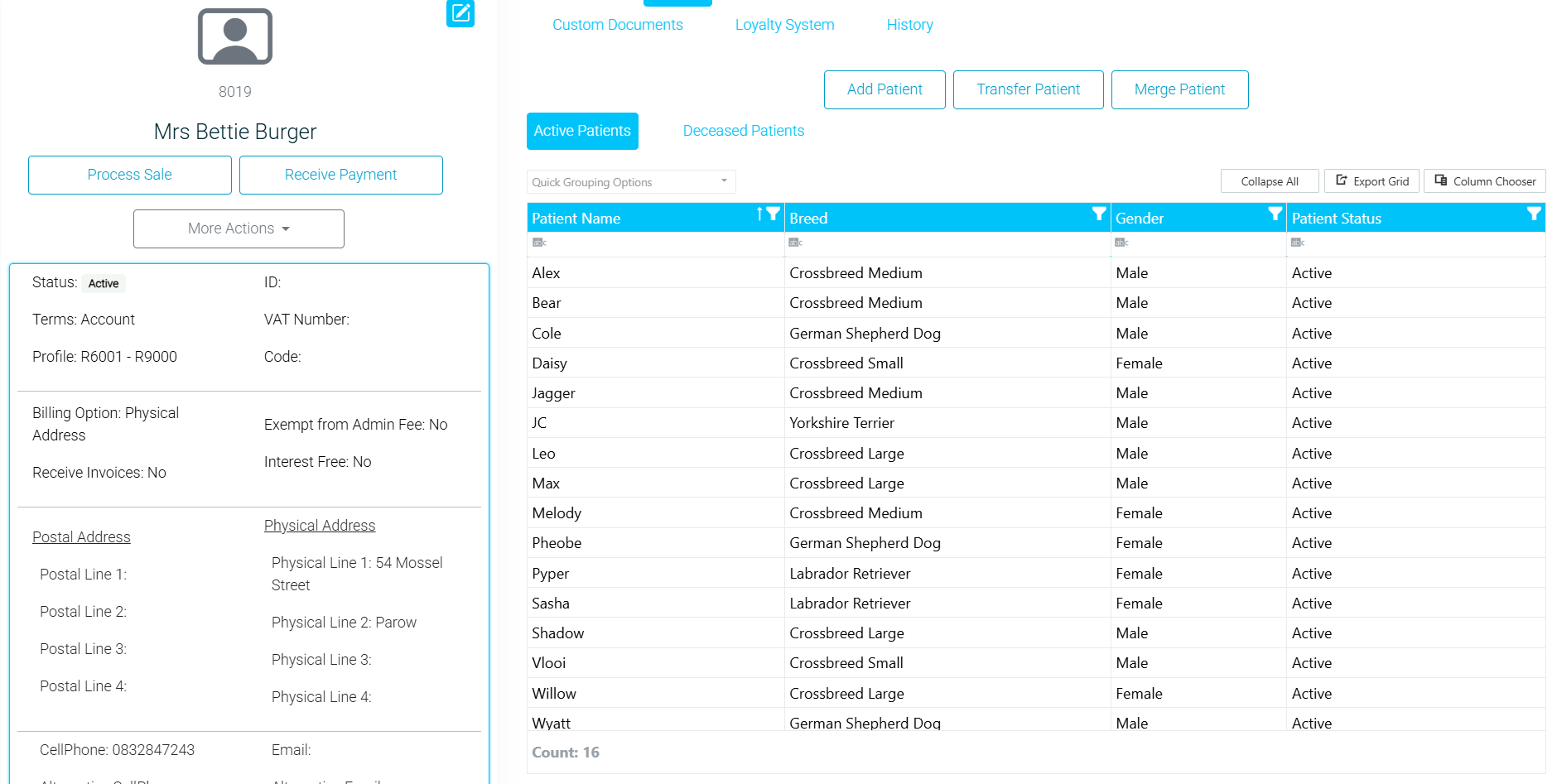Open the Patient Name column filter icon
This screenshot has width=1557, height=784.
pyautogui.click(x=773, y=214)
